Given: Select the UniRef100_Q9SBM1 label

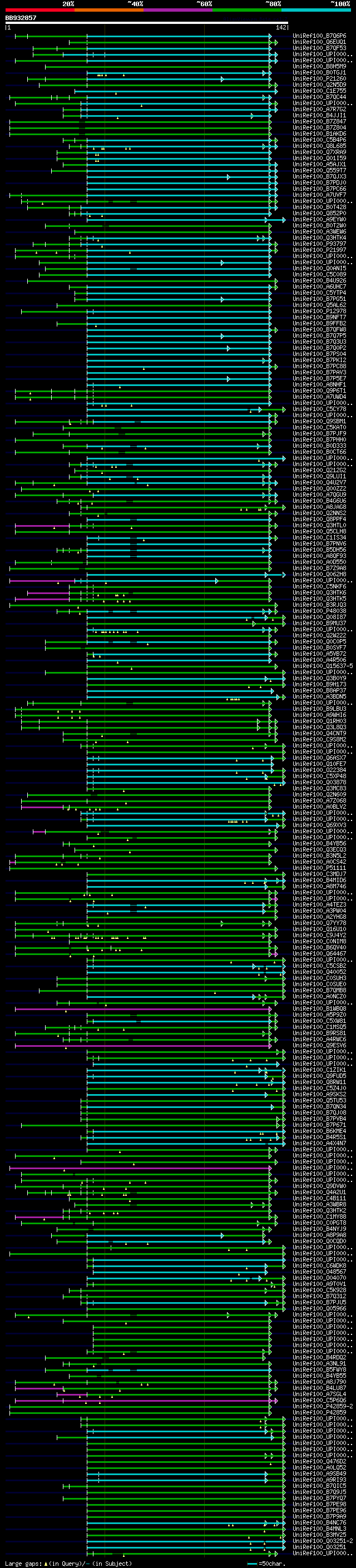Looking at the screenshot, I should (x=319, y=421).
